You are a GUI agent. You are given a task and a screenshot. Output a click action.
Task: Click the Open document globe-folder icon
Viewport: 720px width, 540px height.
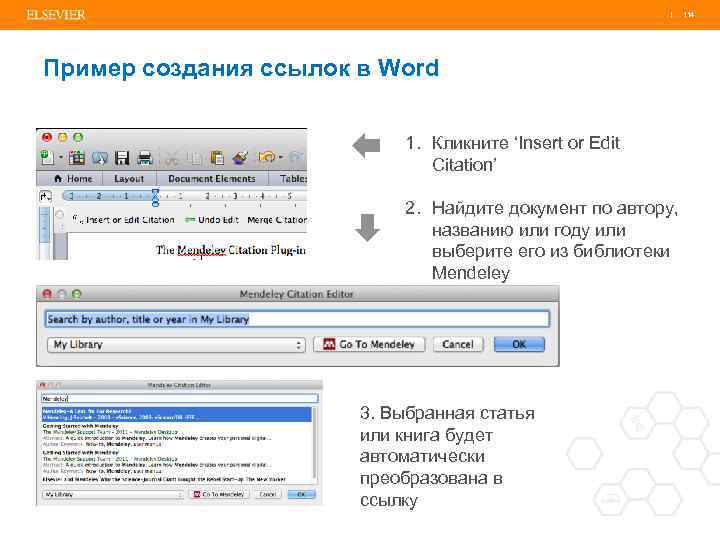[x=99, y=158]
